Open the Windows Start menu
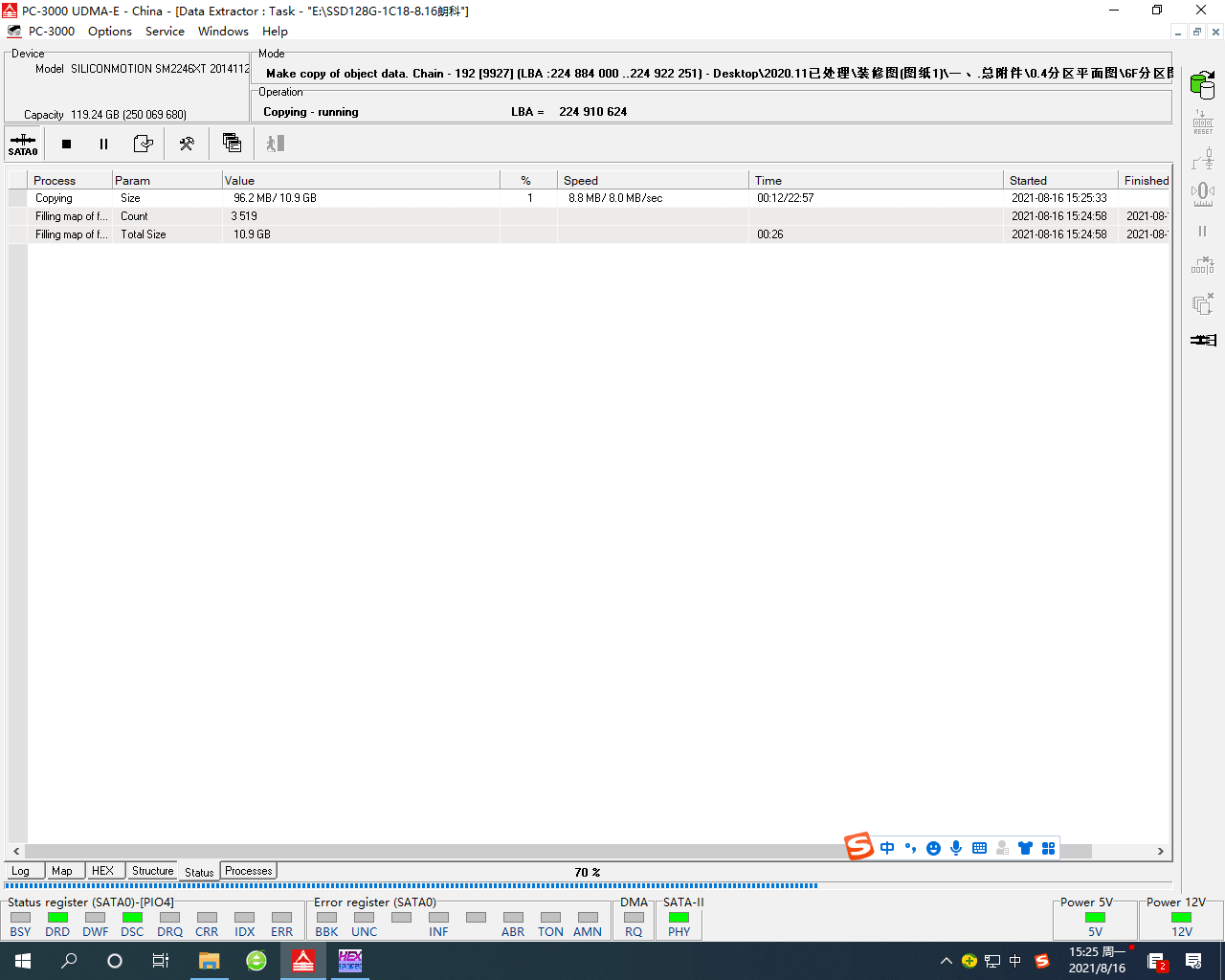Image resolution: width=1225 pixels, height=980 pixels. click(x=23, y=961)
